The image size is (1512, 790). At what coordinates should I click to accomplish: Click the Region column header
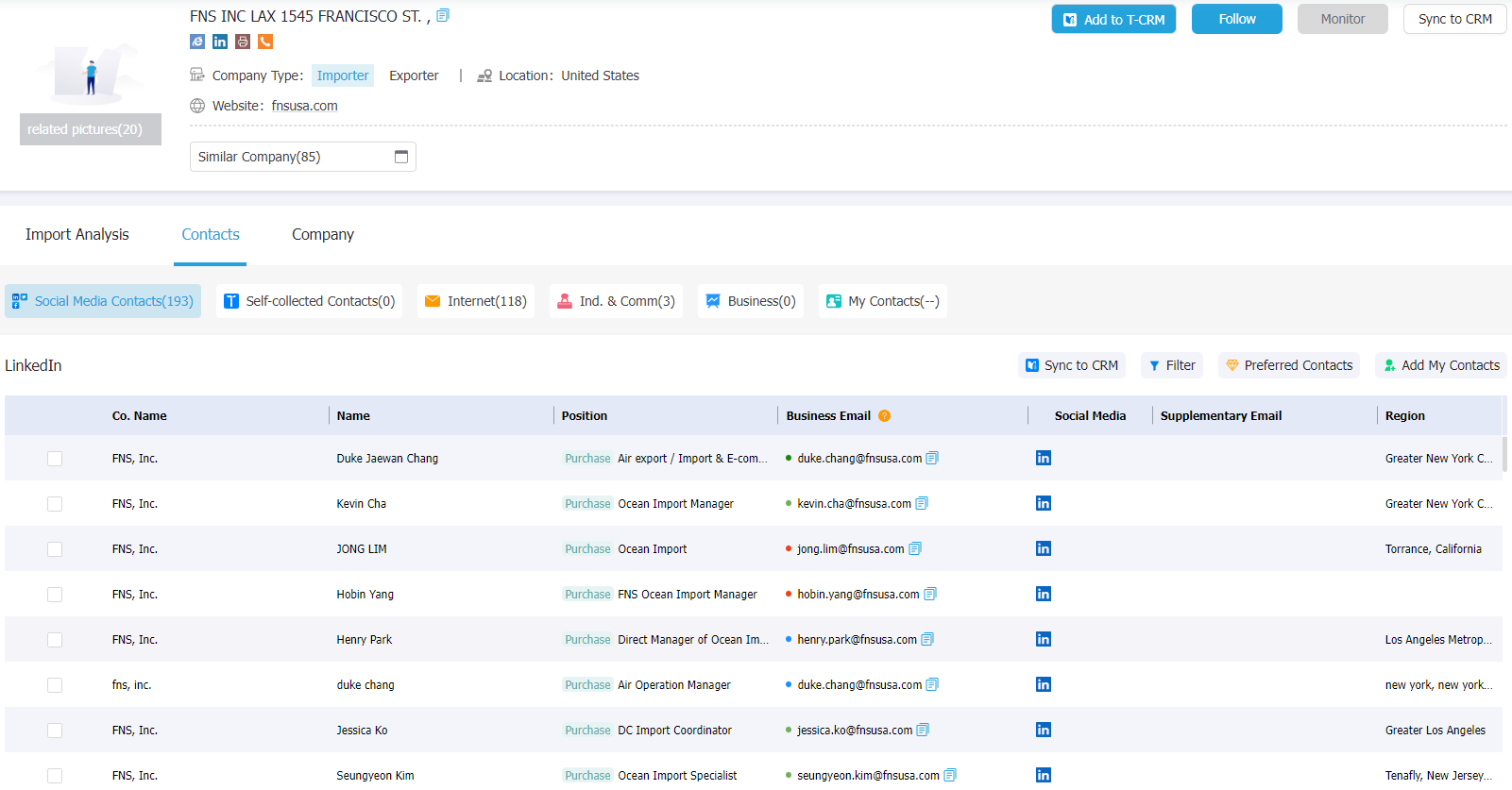coord(1405,415)
